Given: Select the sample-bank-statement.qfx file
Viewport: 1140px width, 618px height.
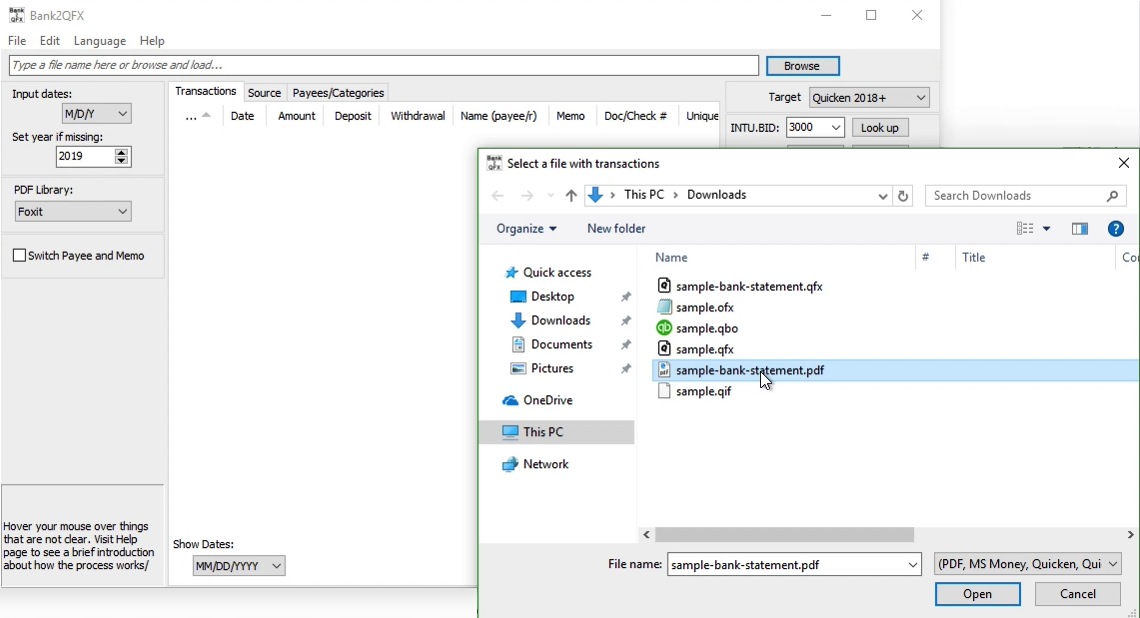Looking at the screenshot, I should [740, 286].
